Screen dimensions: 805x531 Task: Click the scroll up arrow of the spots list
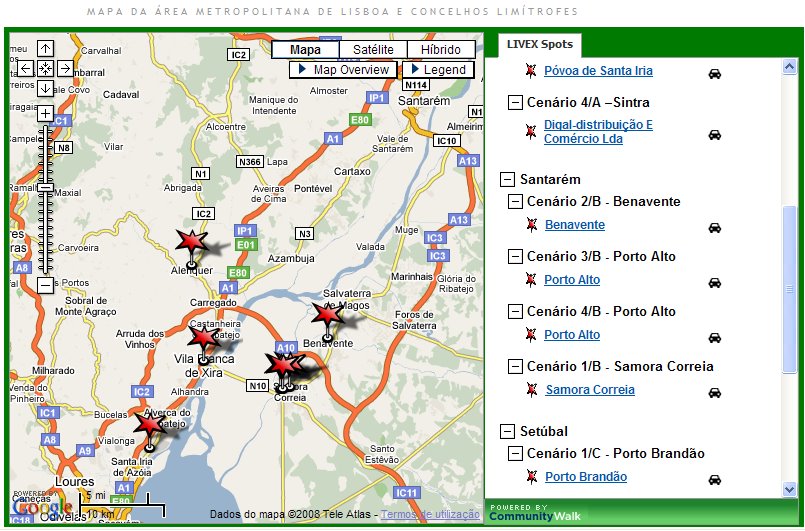(x=790, y=66)
